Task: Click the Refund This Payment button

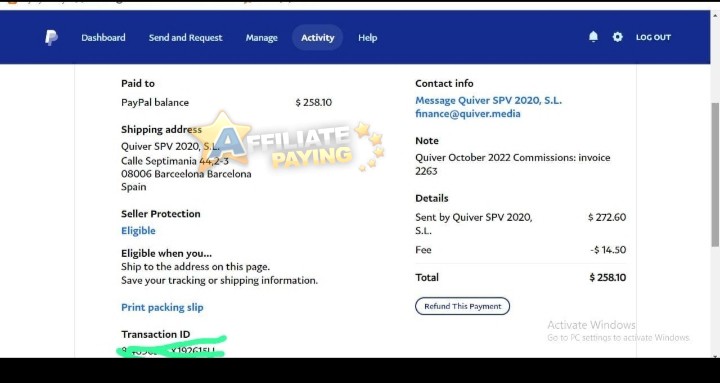Action: click(x=462, y=306)
